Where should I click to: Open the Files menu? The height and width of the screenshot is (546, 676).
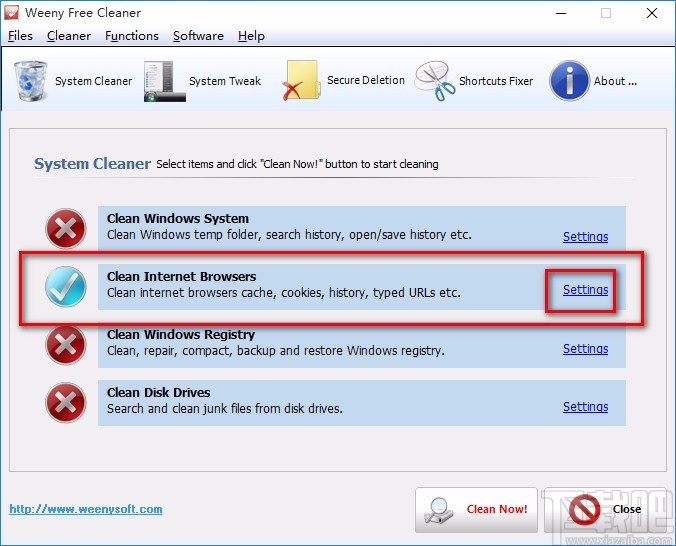coord(20,36)
